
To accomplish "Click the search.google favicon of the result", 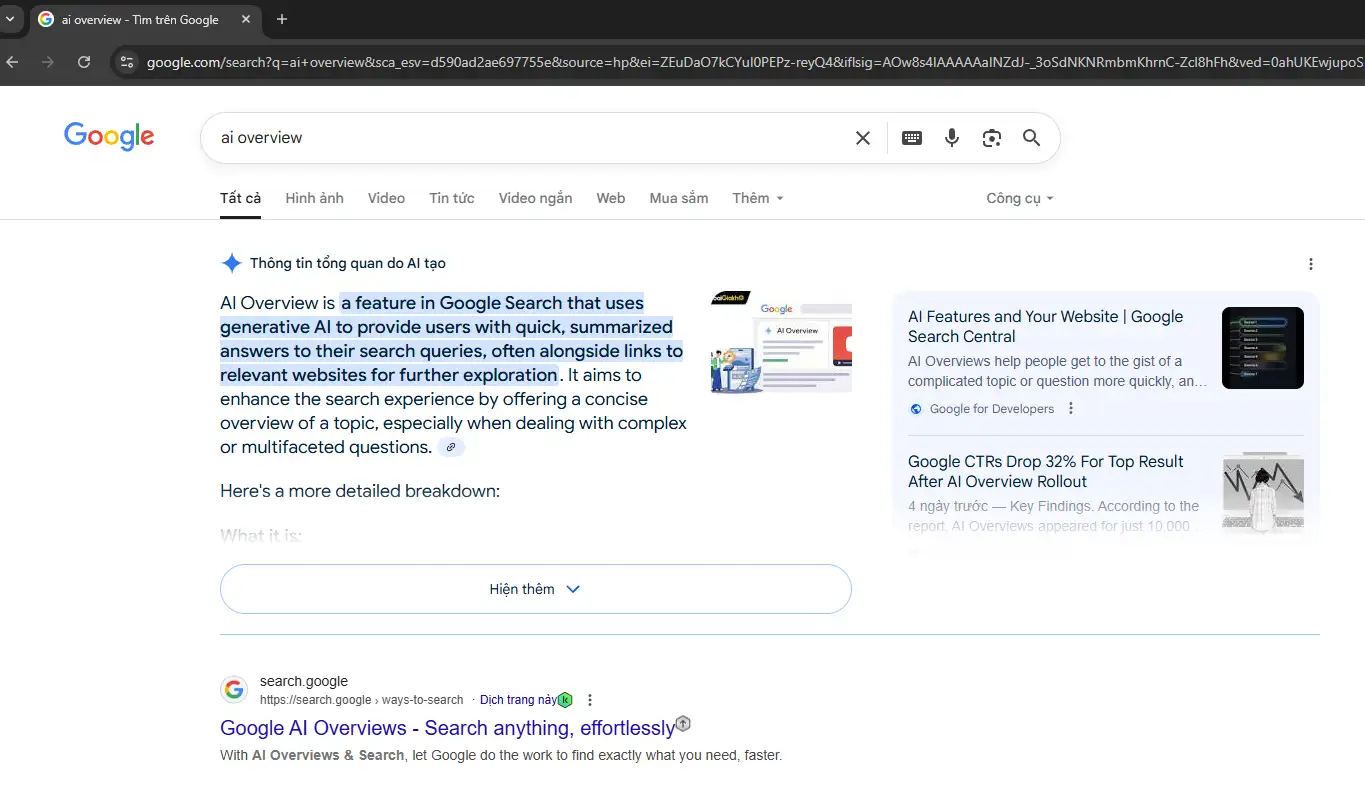I will click(x=234, y=690).
